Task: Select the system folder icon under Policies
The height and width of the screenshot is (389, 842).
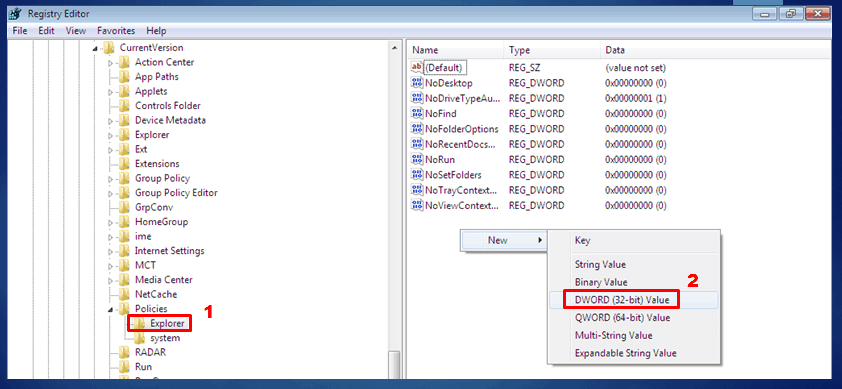Action: coord(140,338)
